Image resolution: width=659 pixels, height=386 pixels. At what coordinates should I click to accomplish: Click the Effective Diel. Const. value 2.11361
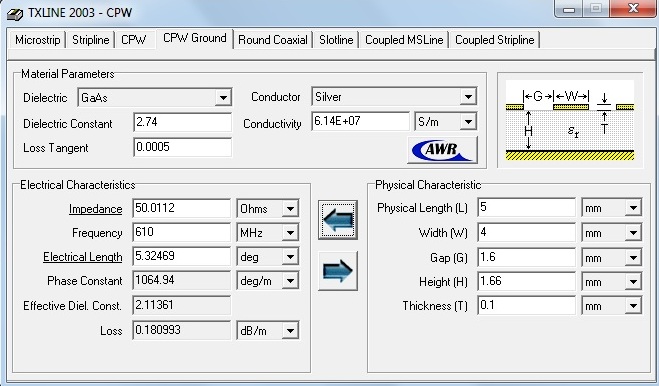pos(182,305)
